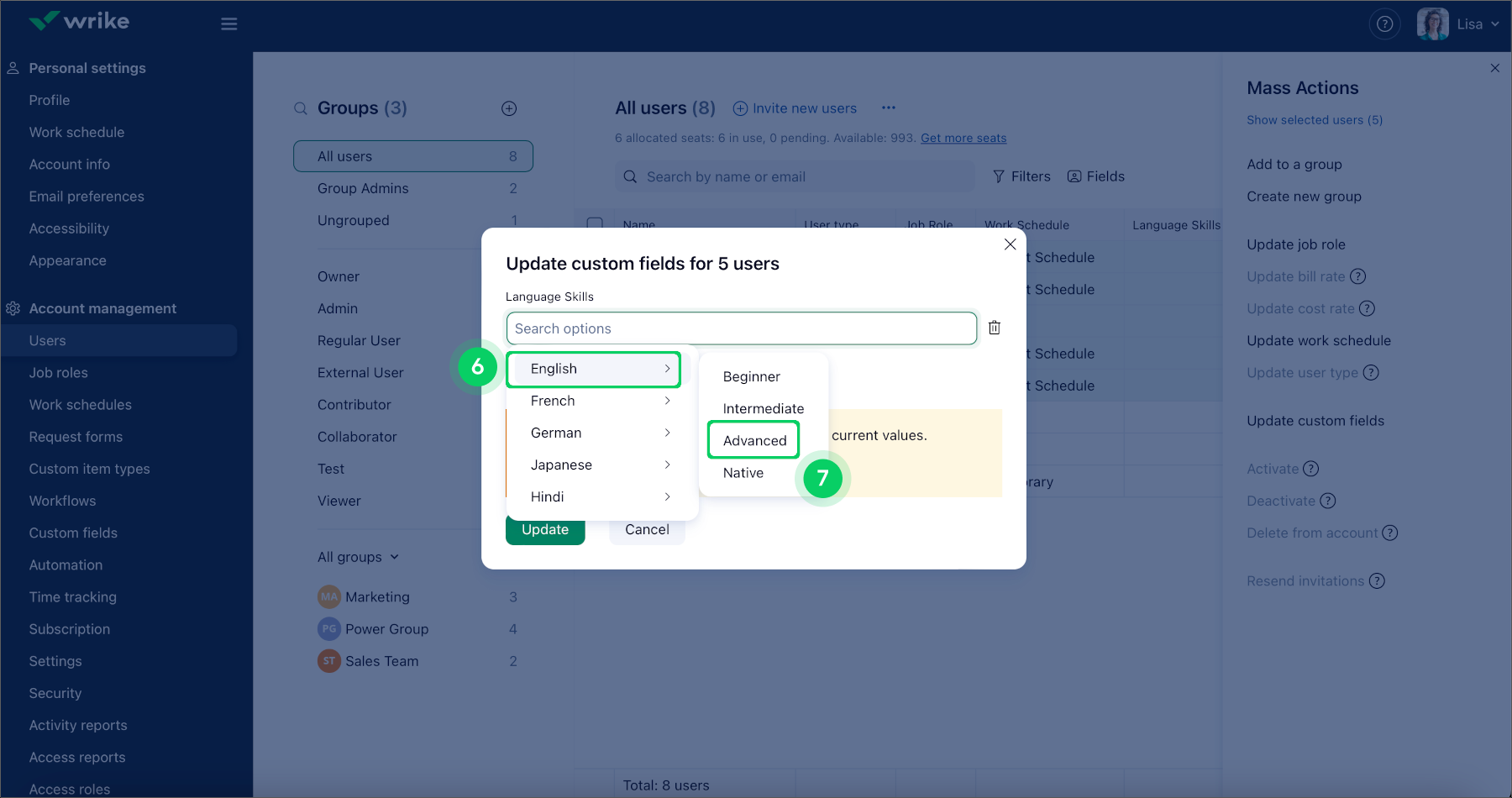Toggle the hamburger sidebar menu
This screenshot has height=798, width=1512.
tap(228, 24)
